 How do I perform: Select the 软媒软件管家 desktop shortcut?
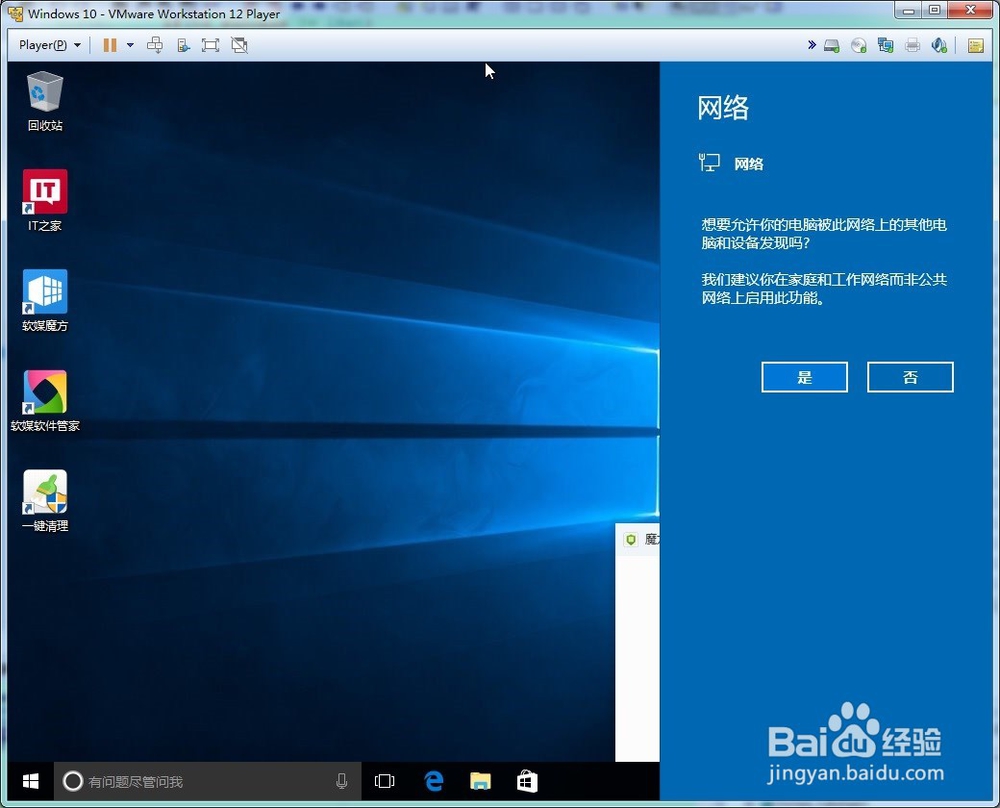[x=45, y=400]
